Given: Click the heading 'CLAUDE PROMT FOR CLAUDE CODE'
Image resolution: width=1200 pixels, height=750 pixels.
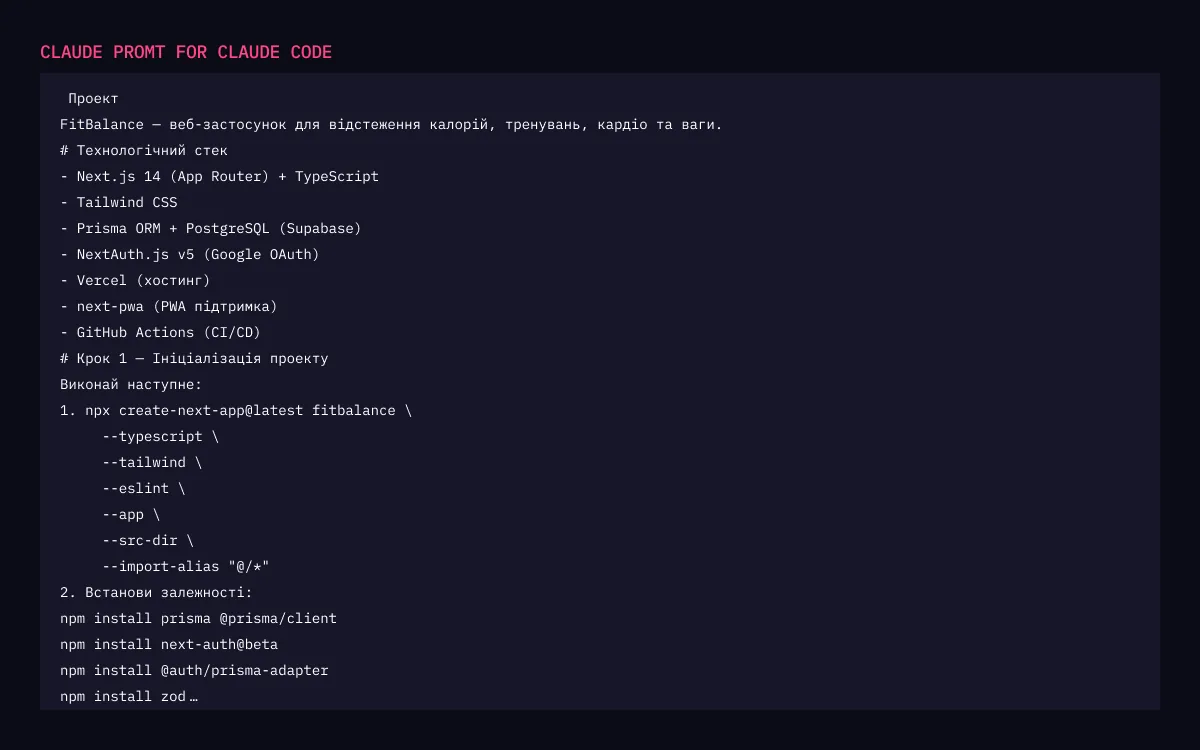Looking at the screenshot, I should [186, 52].
